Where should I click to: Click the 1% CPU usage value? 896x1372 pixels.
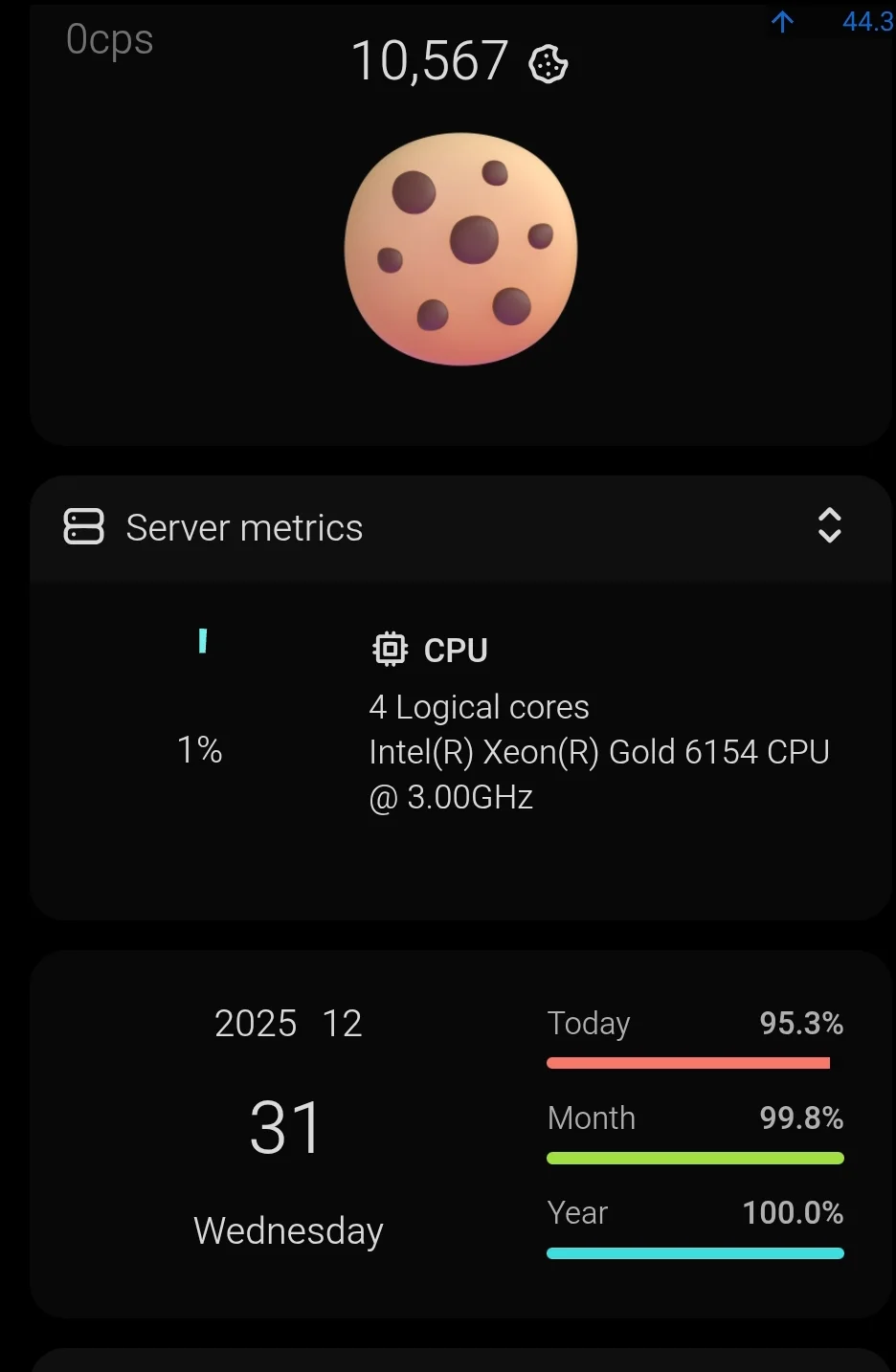click(x=199, y=749)
